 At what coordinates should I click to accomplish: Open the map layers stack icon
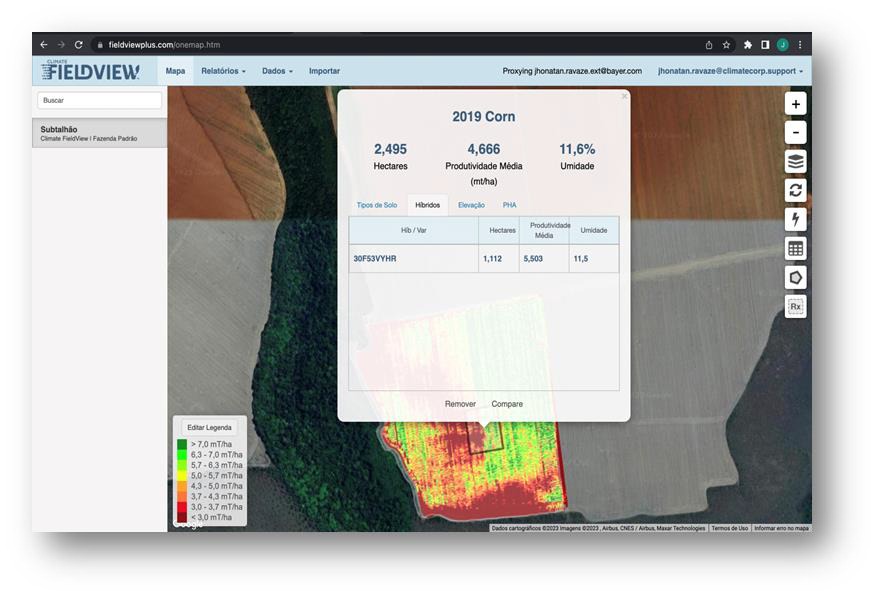(795, 162)
